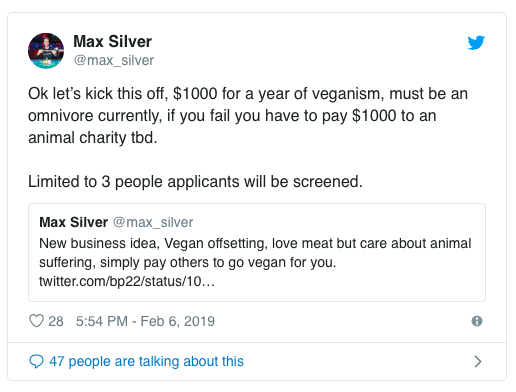Click the 'animal charity tbd.' text line
The height and width of the screenshot is (392, 516).
coord(92,138)
